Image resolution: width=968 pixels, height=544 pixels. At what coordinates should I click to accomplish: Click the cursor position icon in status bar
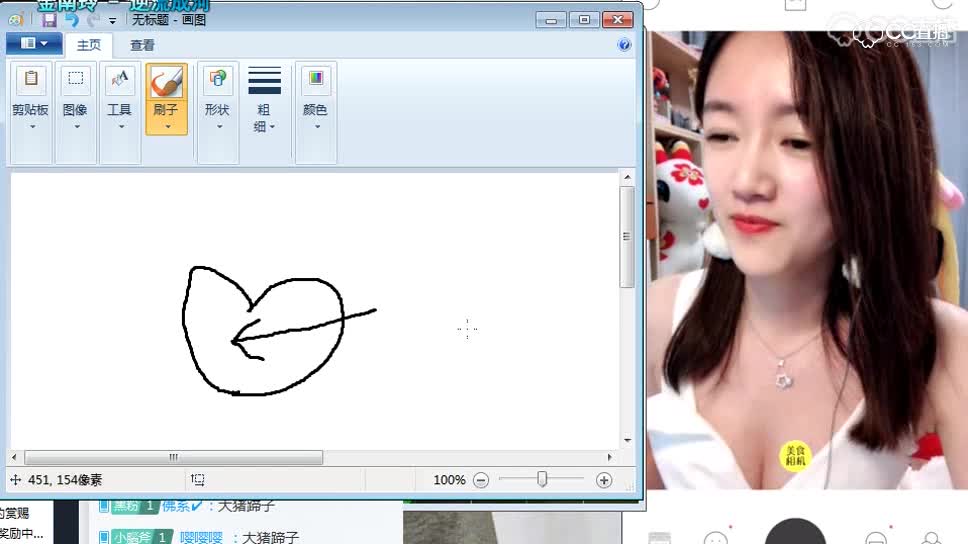[x=15, y=480]
